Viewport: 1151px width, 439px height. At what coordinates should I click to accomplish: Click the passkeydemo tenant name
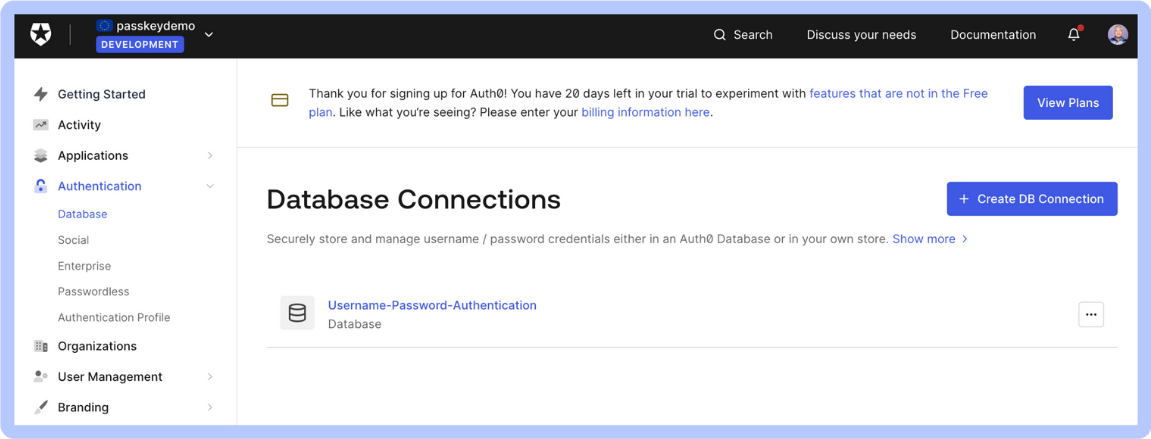click(156, 26)
